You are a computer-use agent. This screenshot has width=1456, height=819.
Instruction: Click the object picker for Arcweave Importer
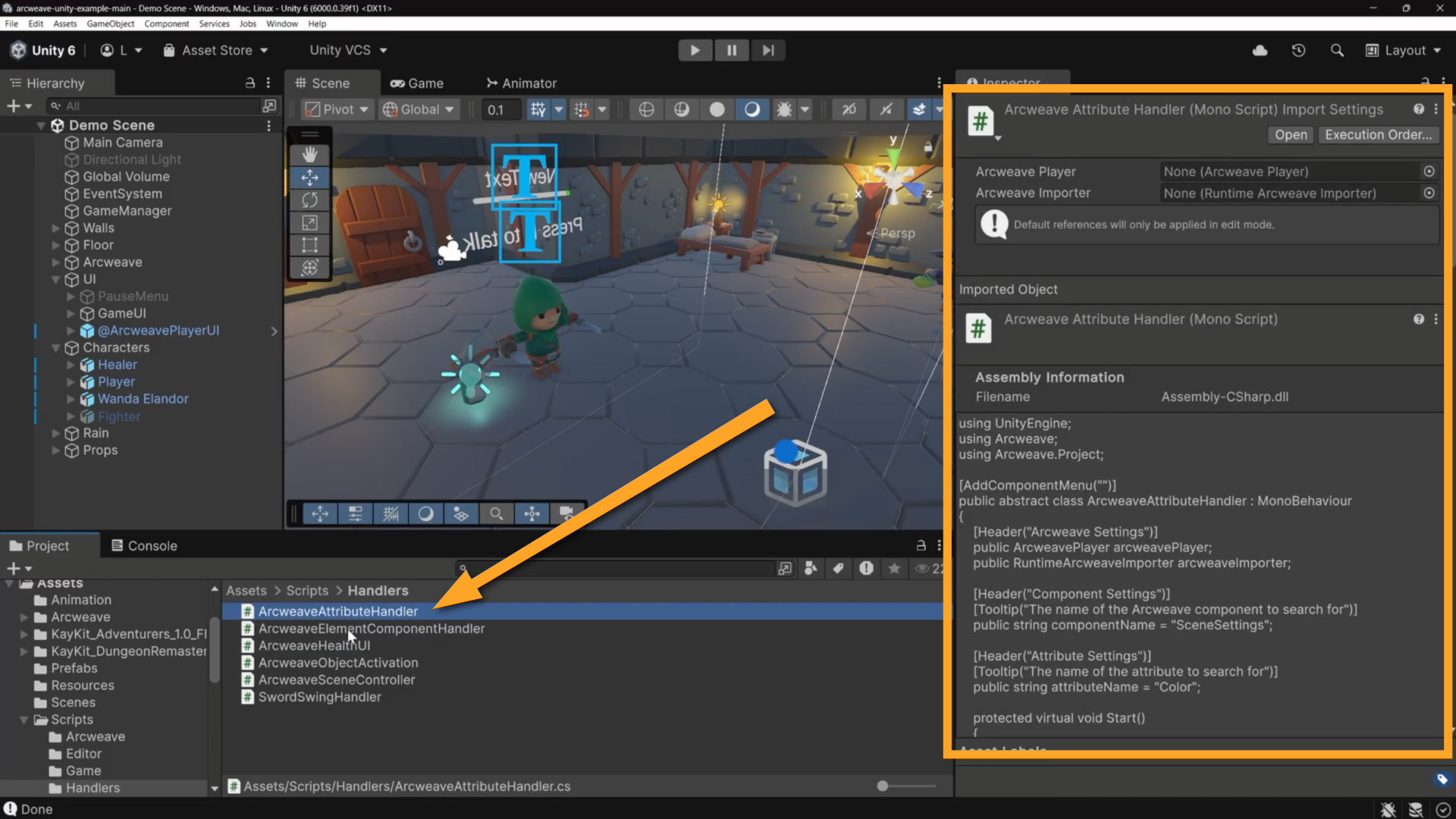[1429, 193]
